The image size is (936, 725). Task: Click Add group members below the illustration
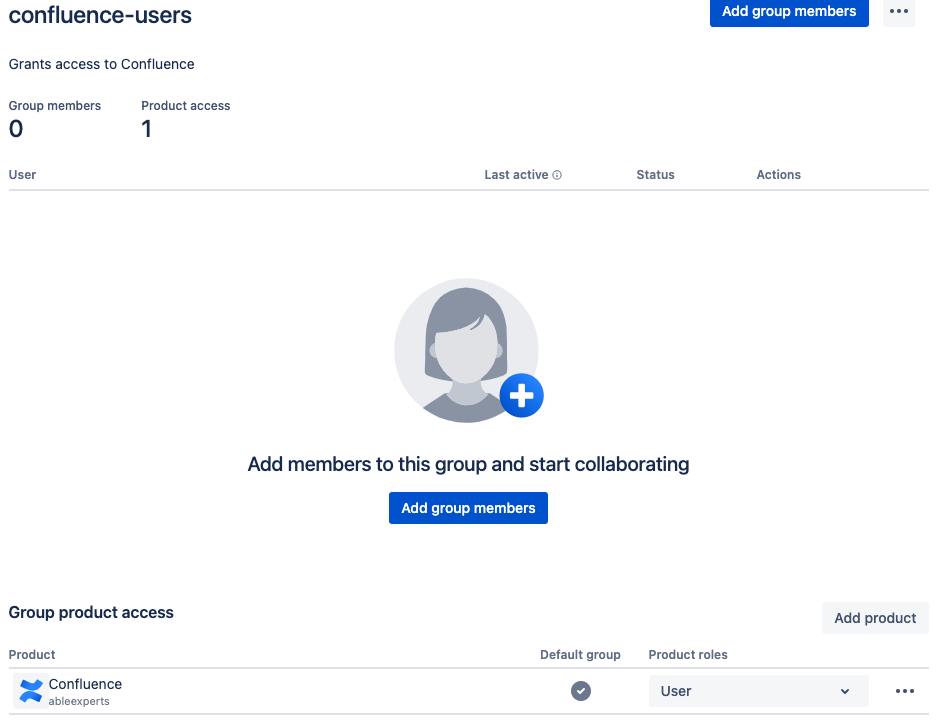467,507
